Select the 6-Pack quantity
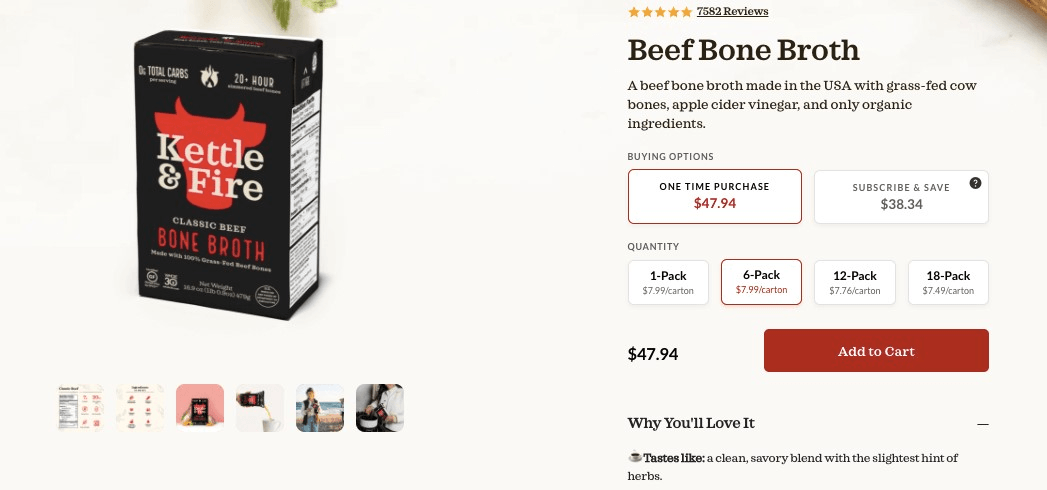1047x490 pixels. pyautogui.click(x=761, y=282)
